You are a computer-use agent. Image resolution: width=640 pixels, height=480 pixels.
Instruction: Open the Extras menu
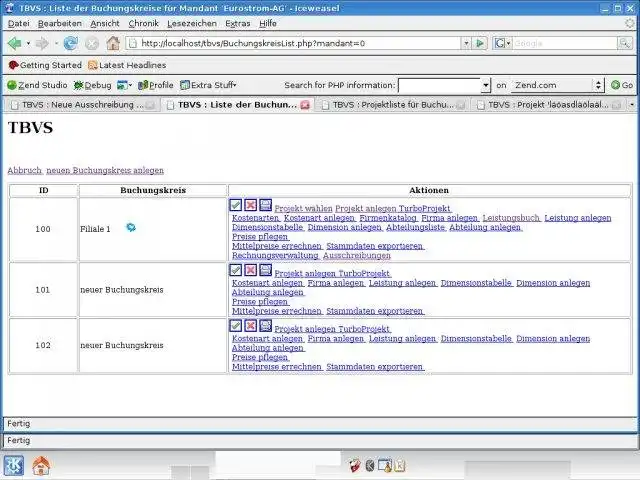tap(238, 23)
